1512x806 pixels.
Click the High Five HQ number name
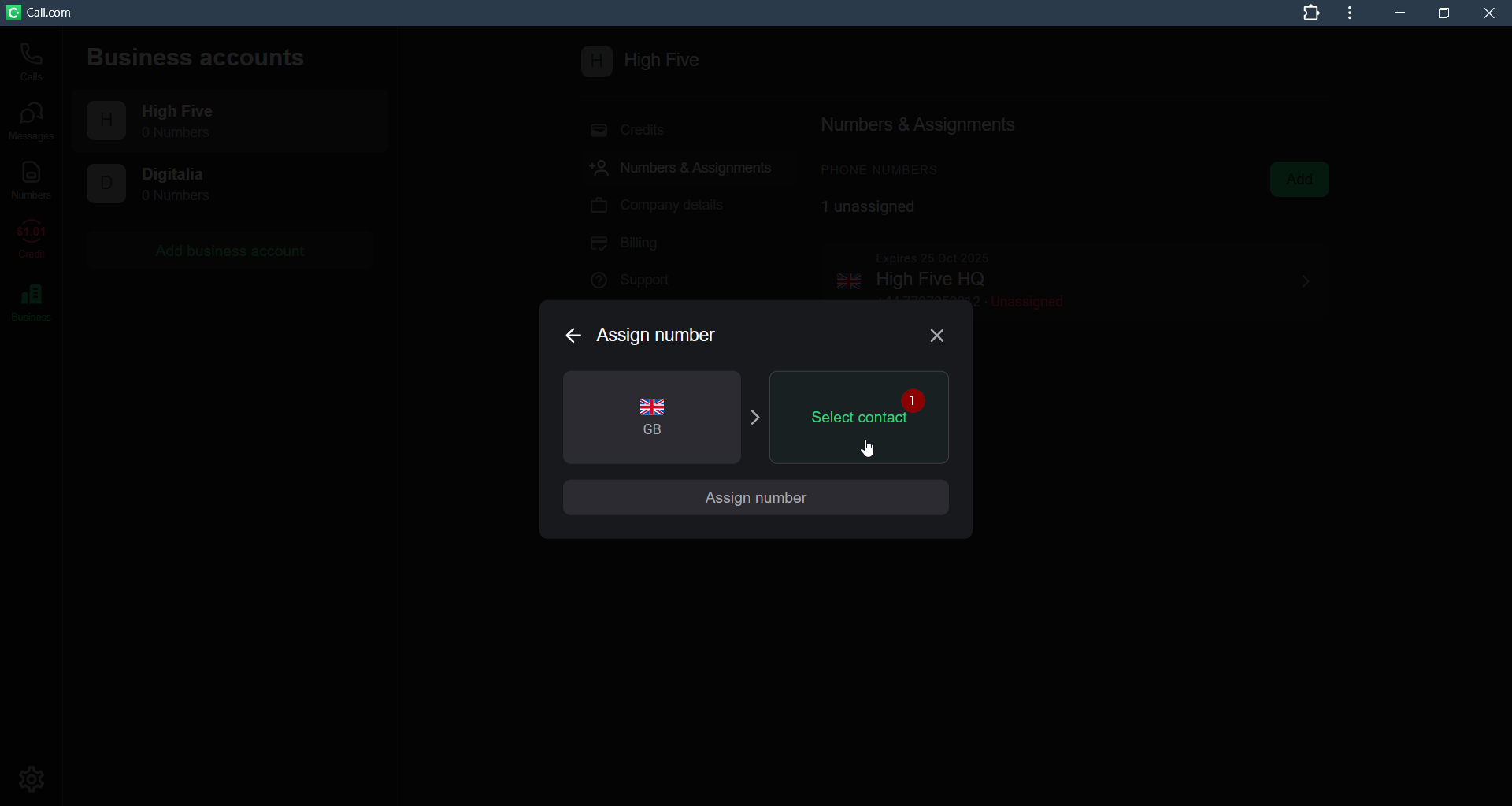pyautogui.click(x=930, y=280)
